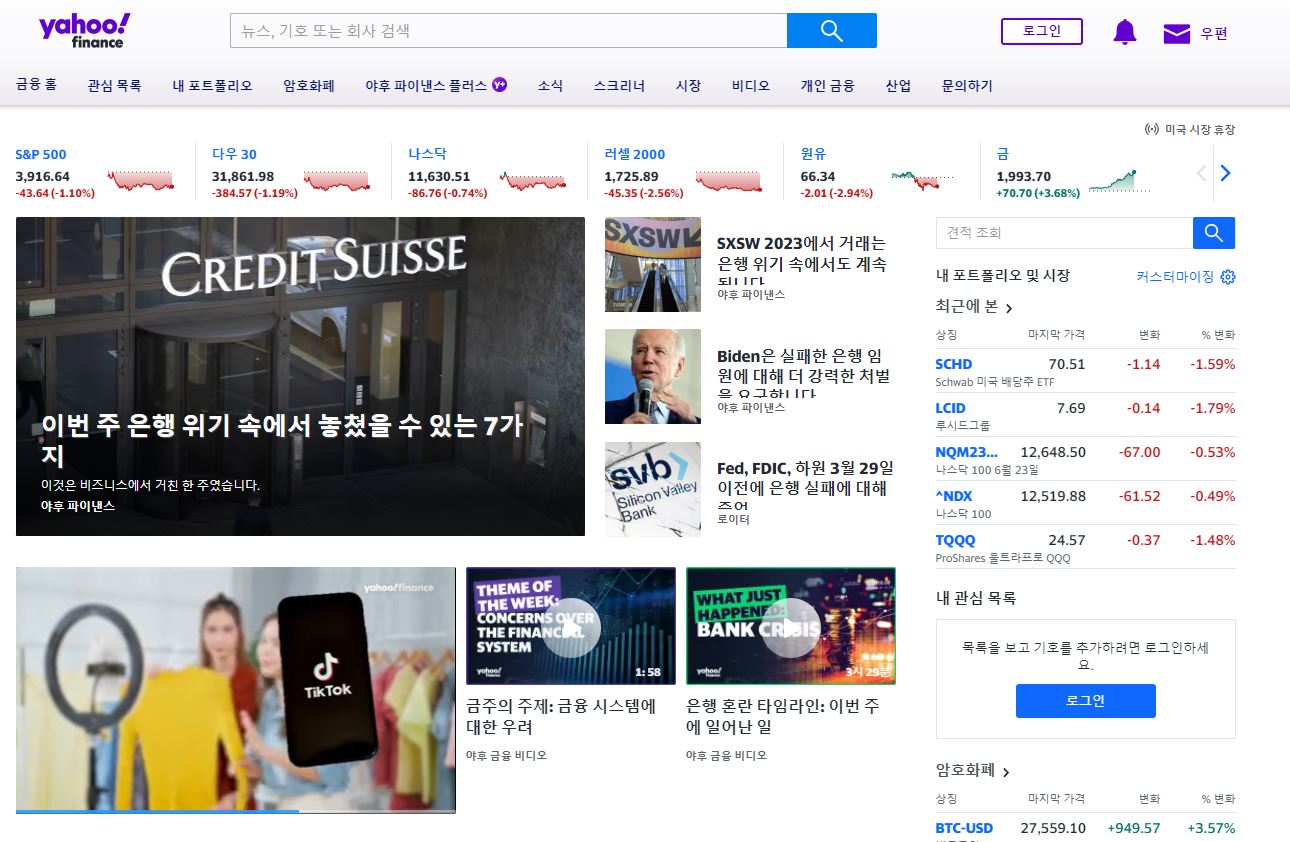Open the Credit Suisse lead story image
Viewport: 1290px width, 842px height.
click(x=300, y=376)
